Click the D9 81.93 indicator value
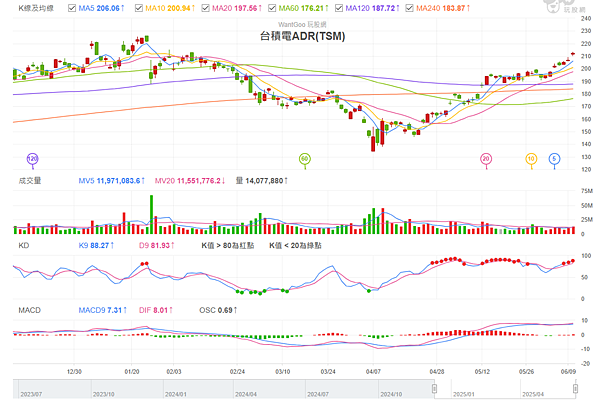This screenshot has height=405, width=600. 157,245
